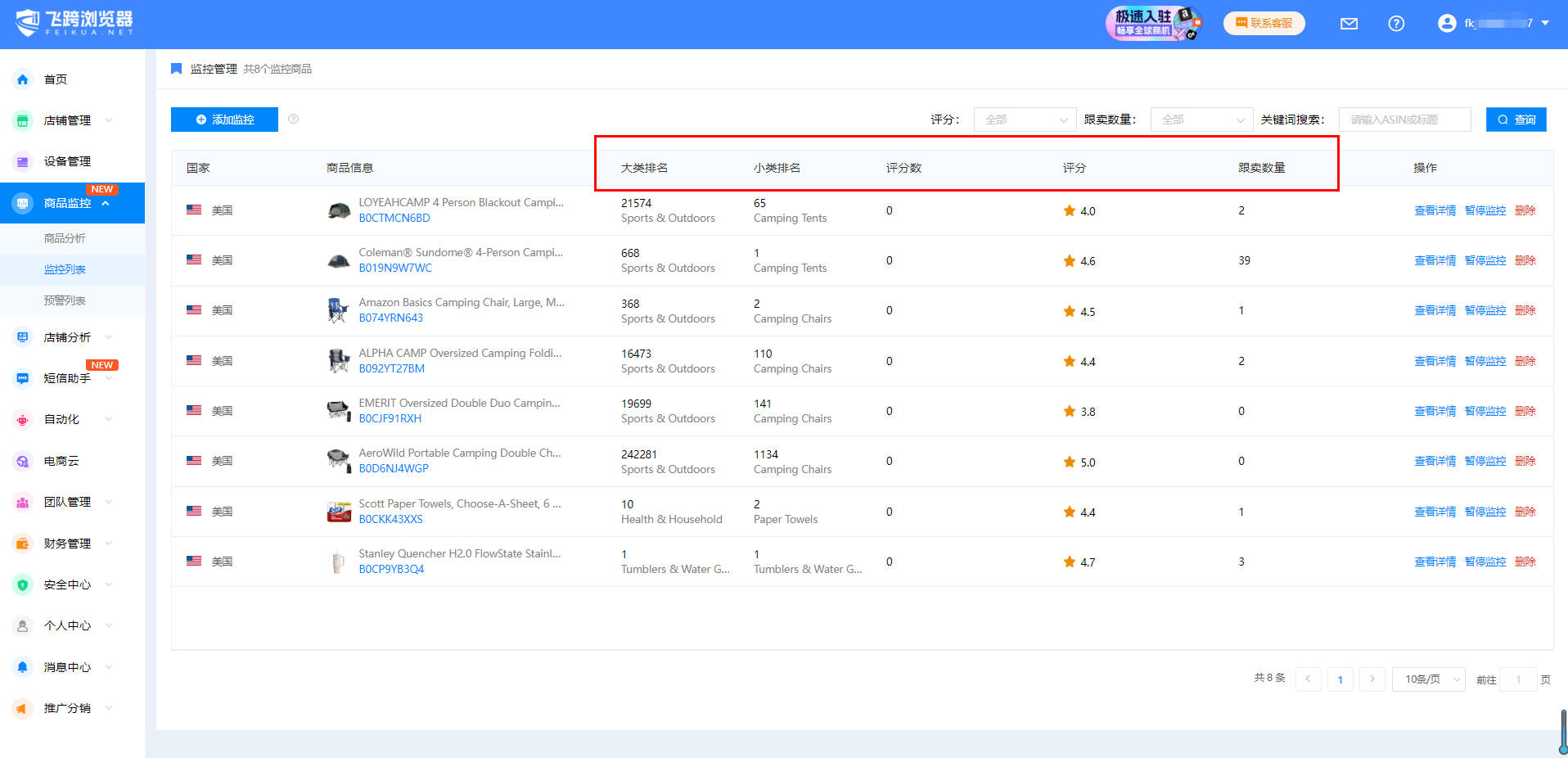Click the 个人中心 person icon
1568x758 pixels.
coord(23,625)
